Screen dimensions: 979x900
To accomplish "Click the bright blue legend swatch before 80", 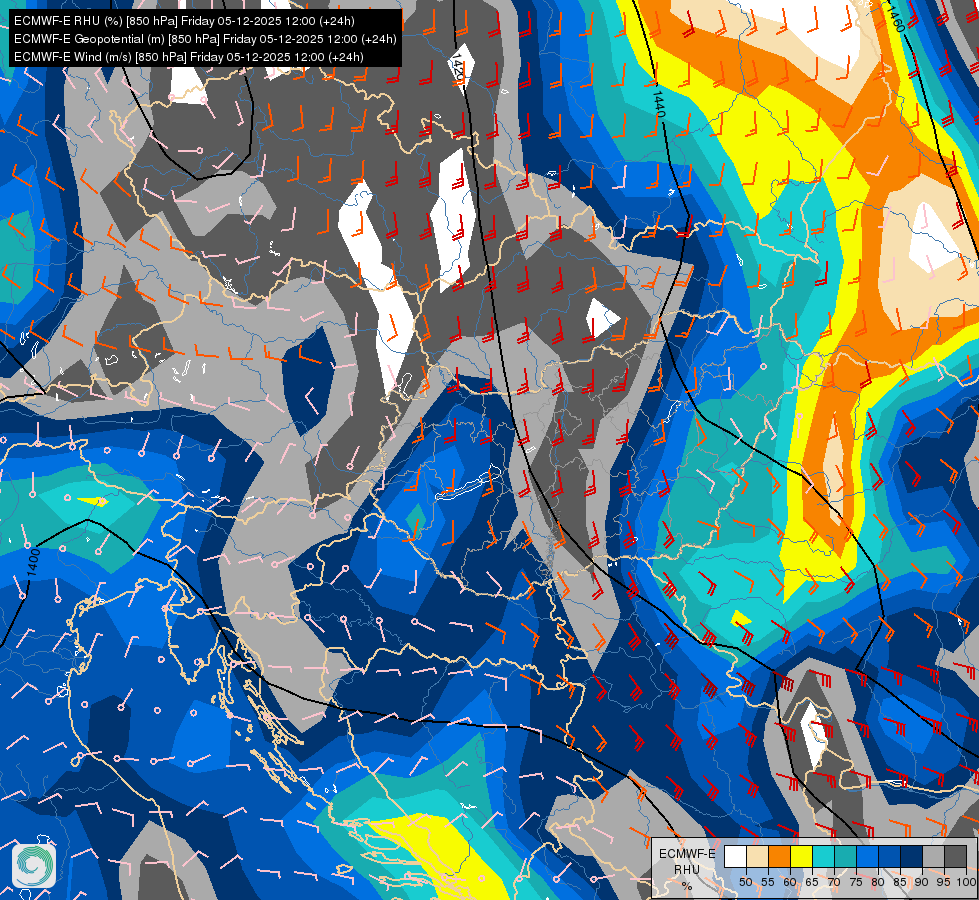I will click(x=868, y=856).
